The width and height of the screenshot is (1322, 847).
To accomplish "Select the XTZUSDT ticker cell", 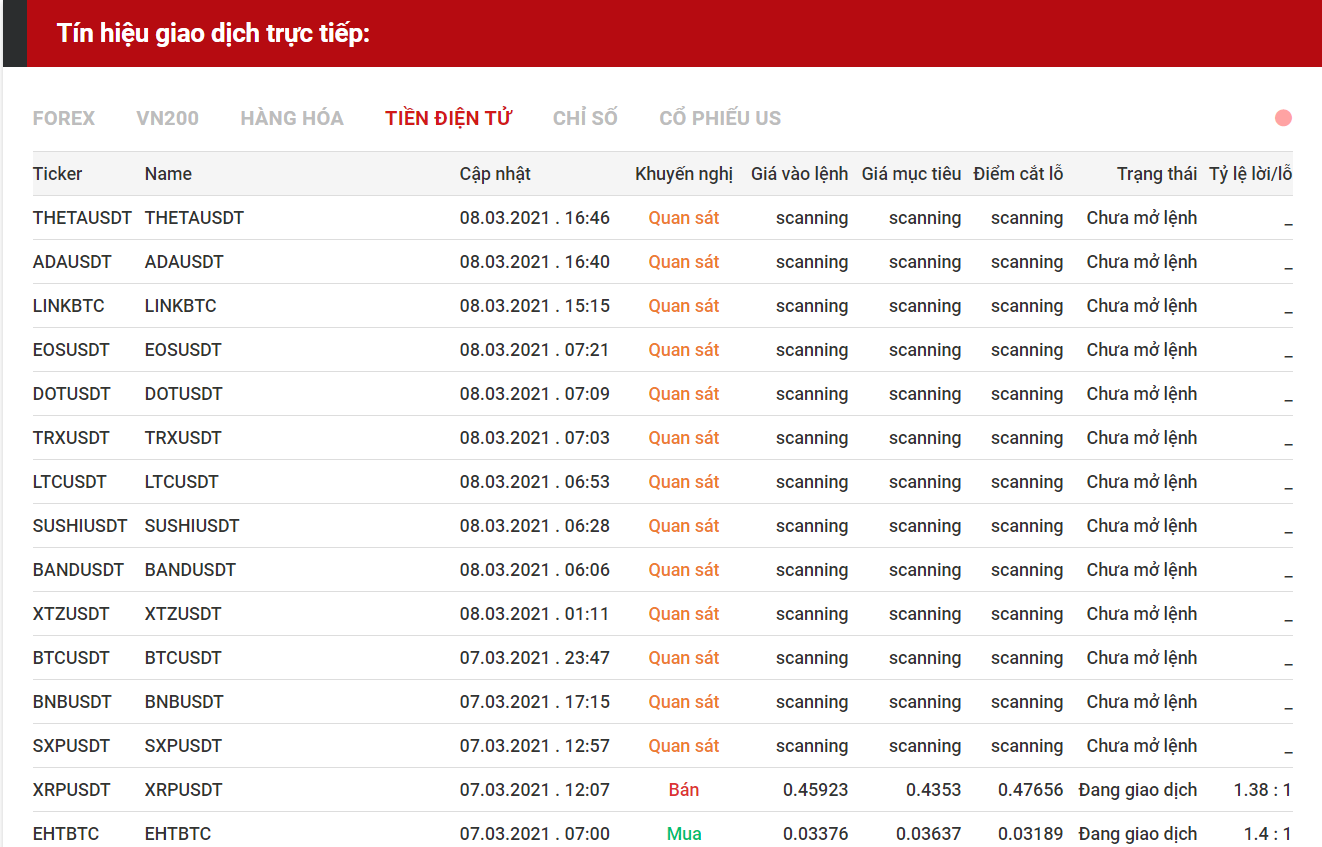I will point(71,614).
